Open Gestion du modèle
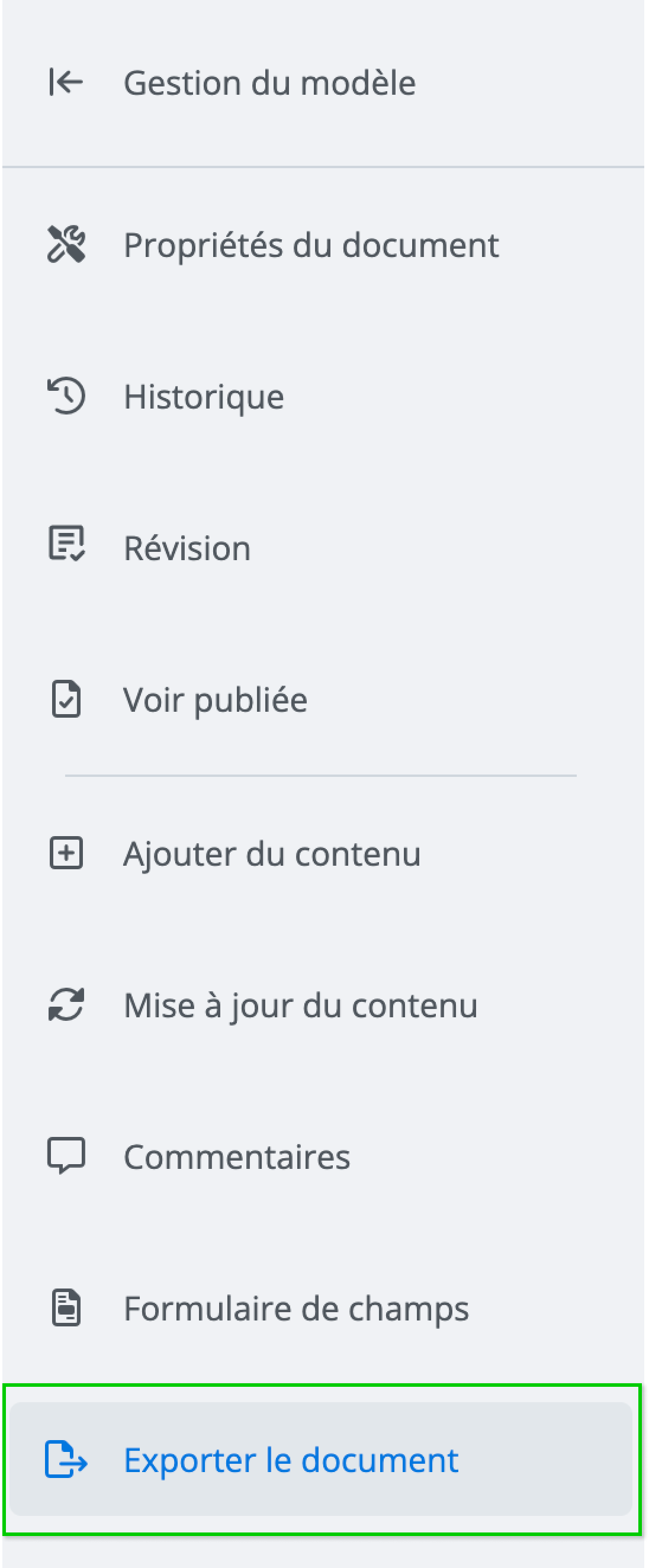Screen dimensions: 649x1568 coord(269,83)
